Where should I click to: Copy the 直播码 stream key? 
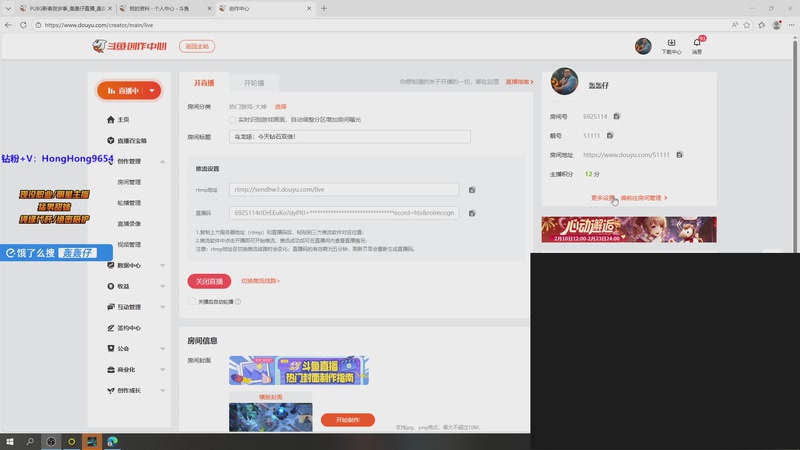pos(472,213)
